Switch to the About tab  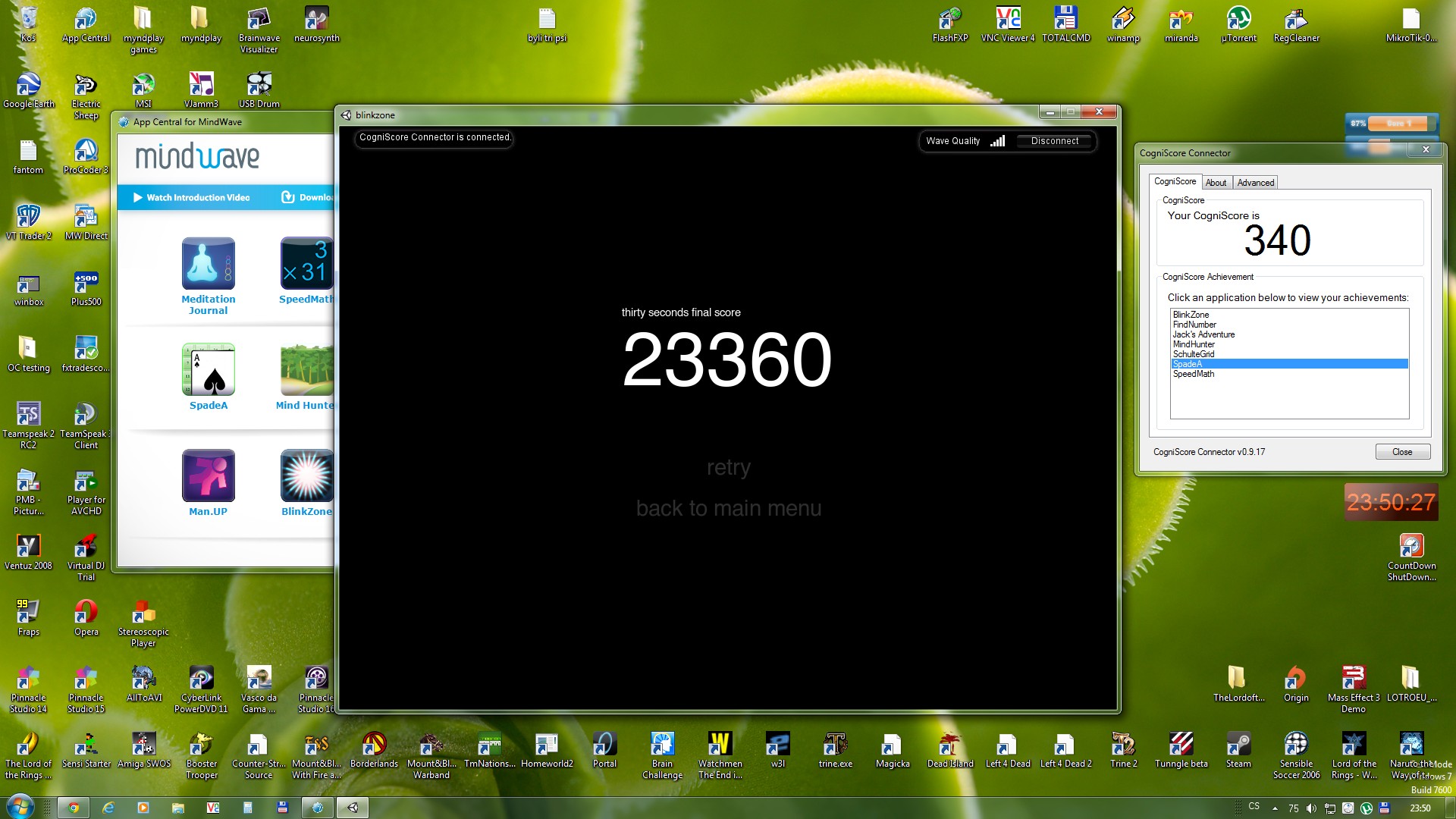click(x=1216, y=183)
